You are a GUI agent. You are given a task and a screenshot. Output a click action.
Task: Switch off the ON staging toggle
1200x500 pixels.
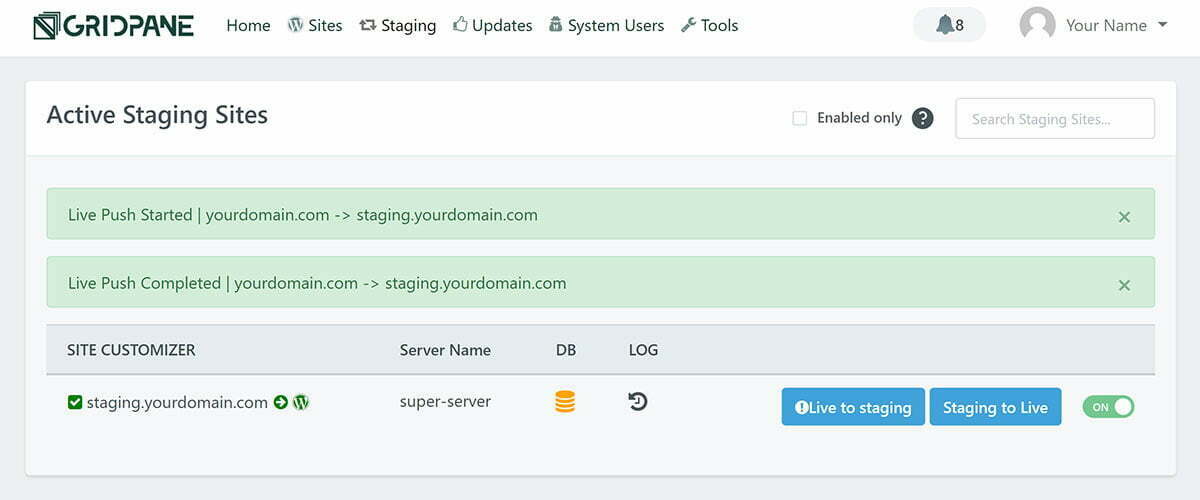click(1108, 407)
